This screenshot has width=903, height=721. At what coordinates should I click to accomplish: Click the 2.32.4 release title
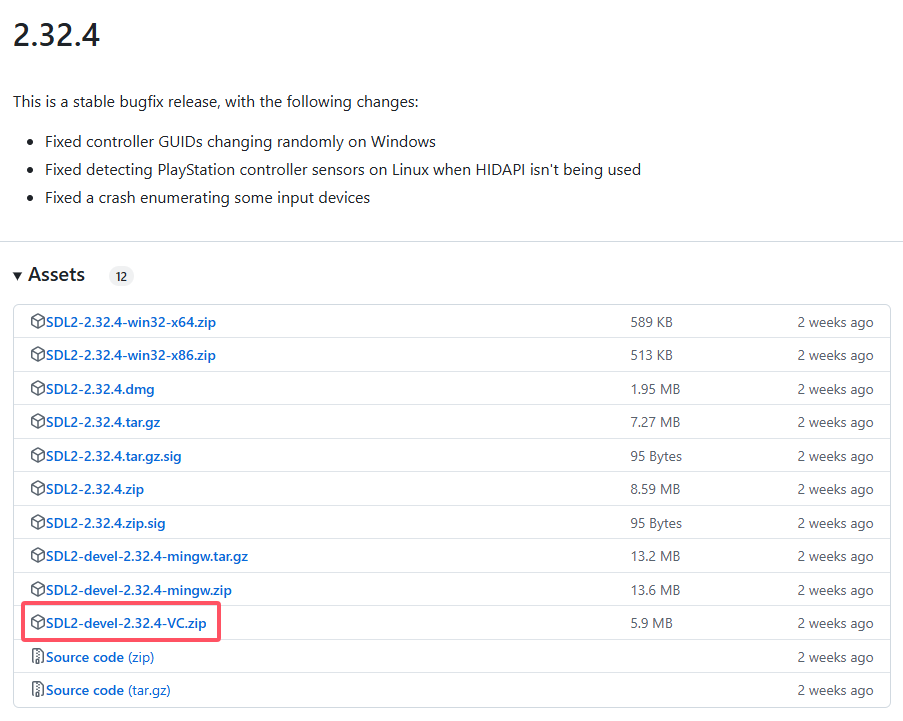(56, 35)
